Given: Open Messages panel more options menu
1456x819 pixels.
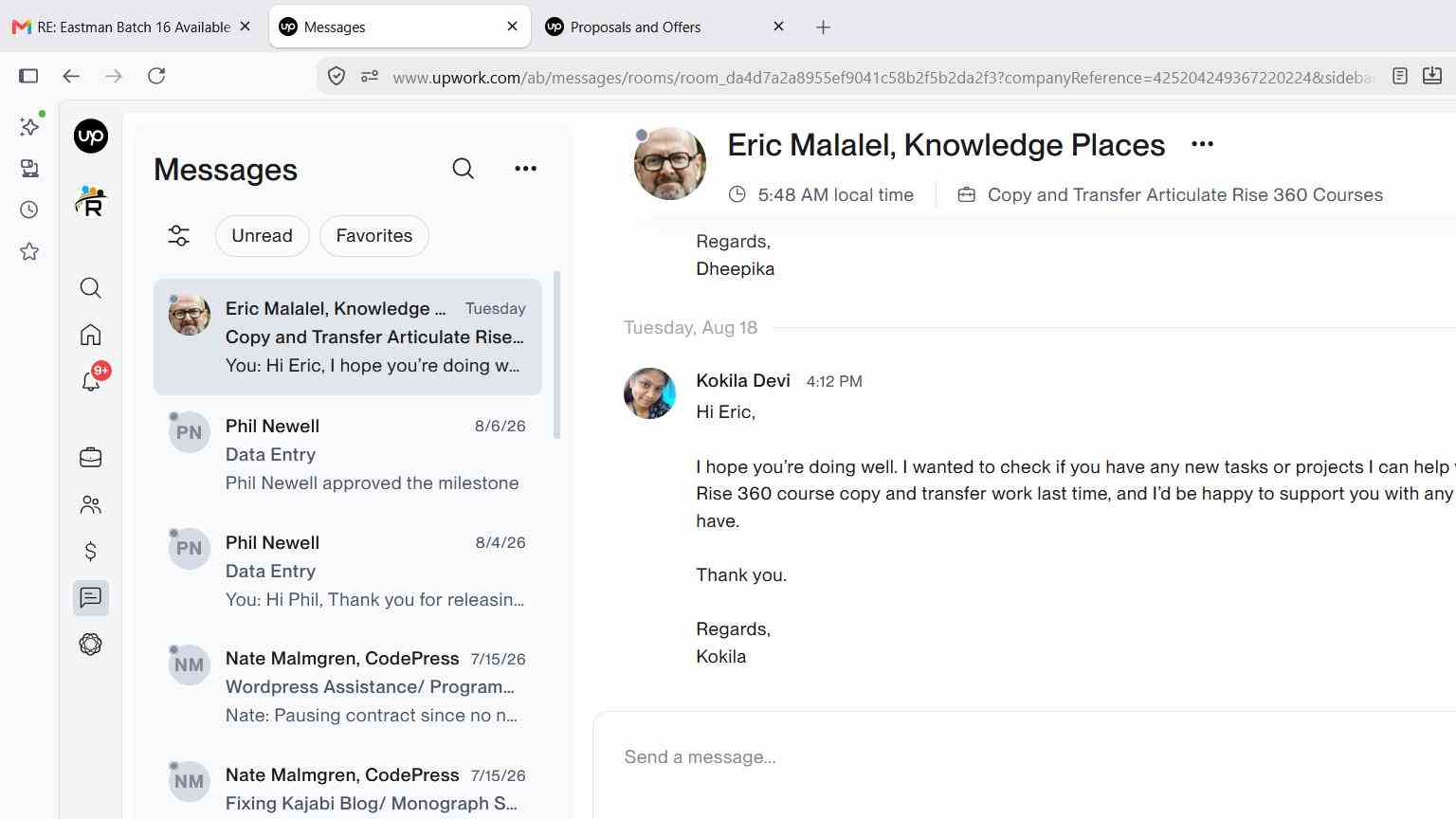Looking at the screenshot, I should pyautogui.click(x=525, y=169).
